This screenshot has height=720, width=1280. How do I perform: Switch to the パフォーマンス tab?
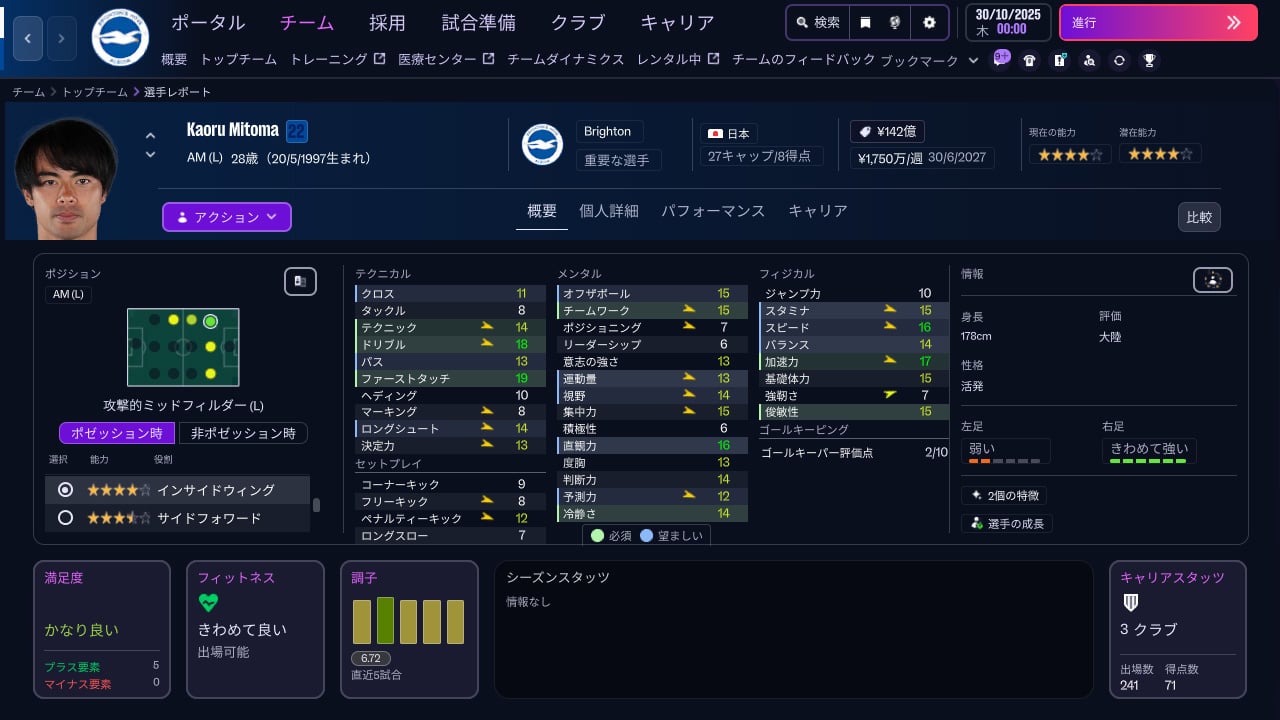pyautogui.click(x=712, y=211)
